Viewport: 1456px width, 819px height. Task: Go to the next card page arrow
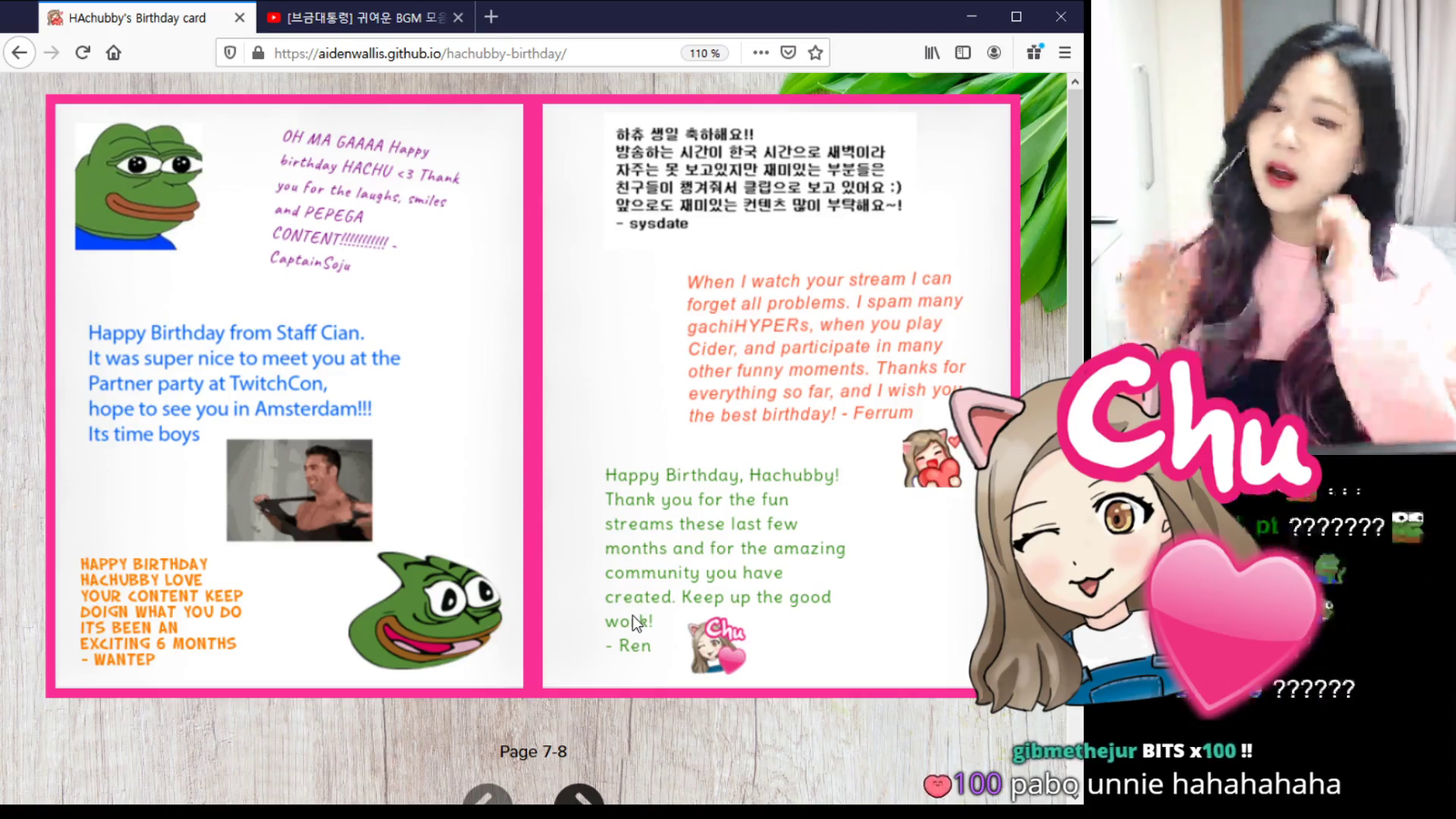579,794
